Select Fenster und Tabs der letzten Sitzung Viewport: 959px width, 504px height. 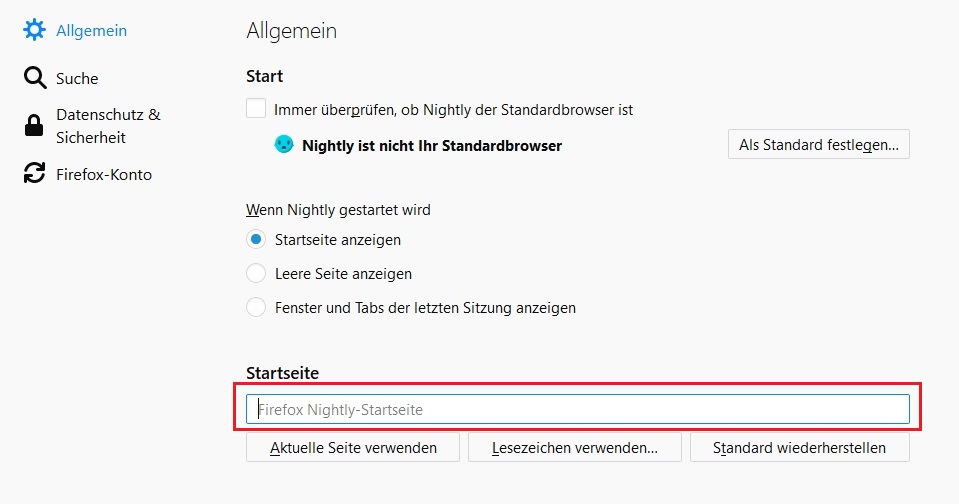point(256,308)
